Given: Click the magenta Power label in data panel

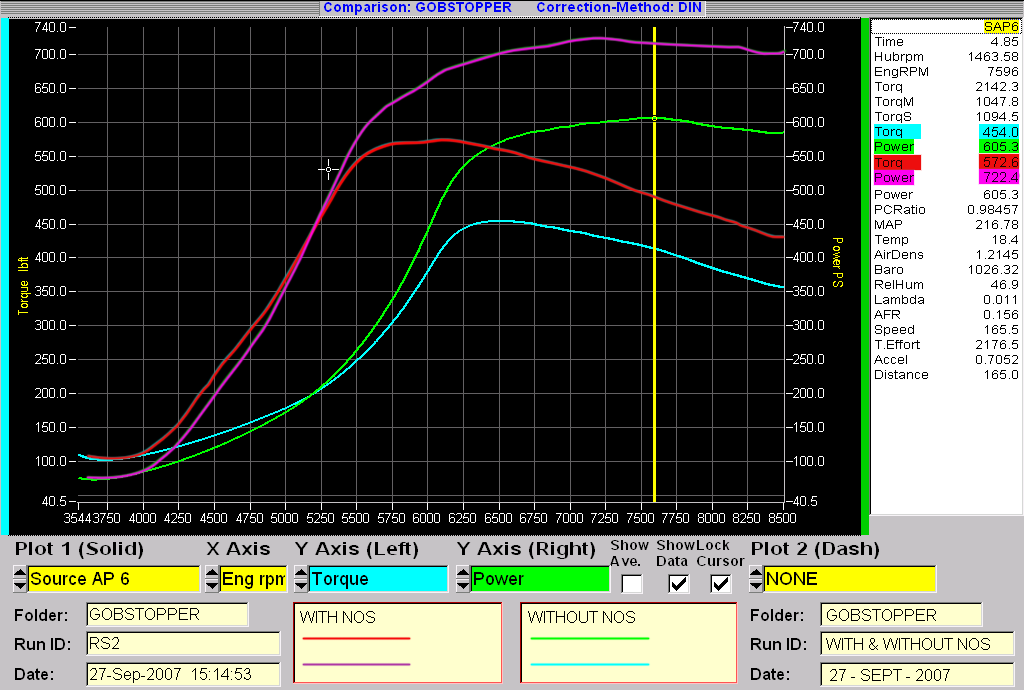Looking at the screenshot, I should tap(897, 177).
